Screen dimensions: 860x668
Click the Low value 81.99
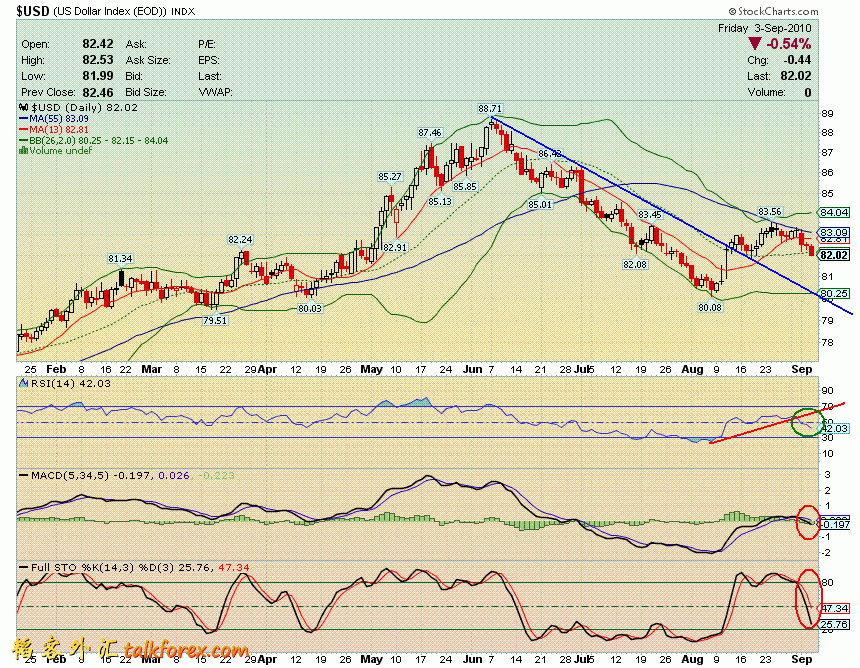98,76
